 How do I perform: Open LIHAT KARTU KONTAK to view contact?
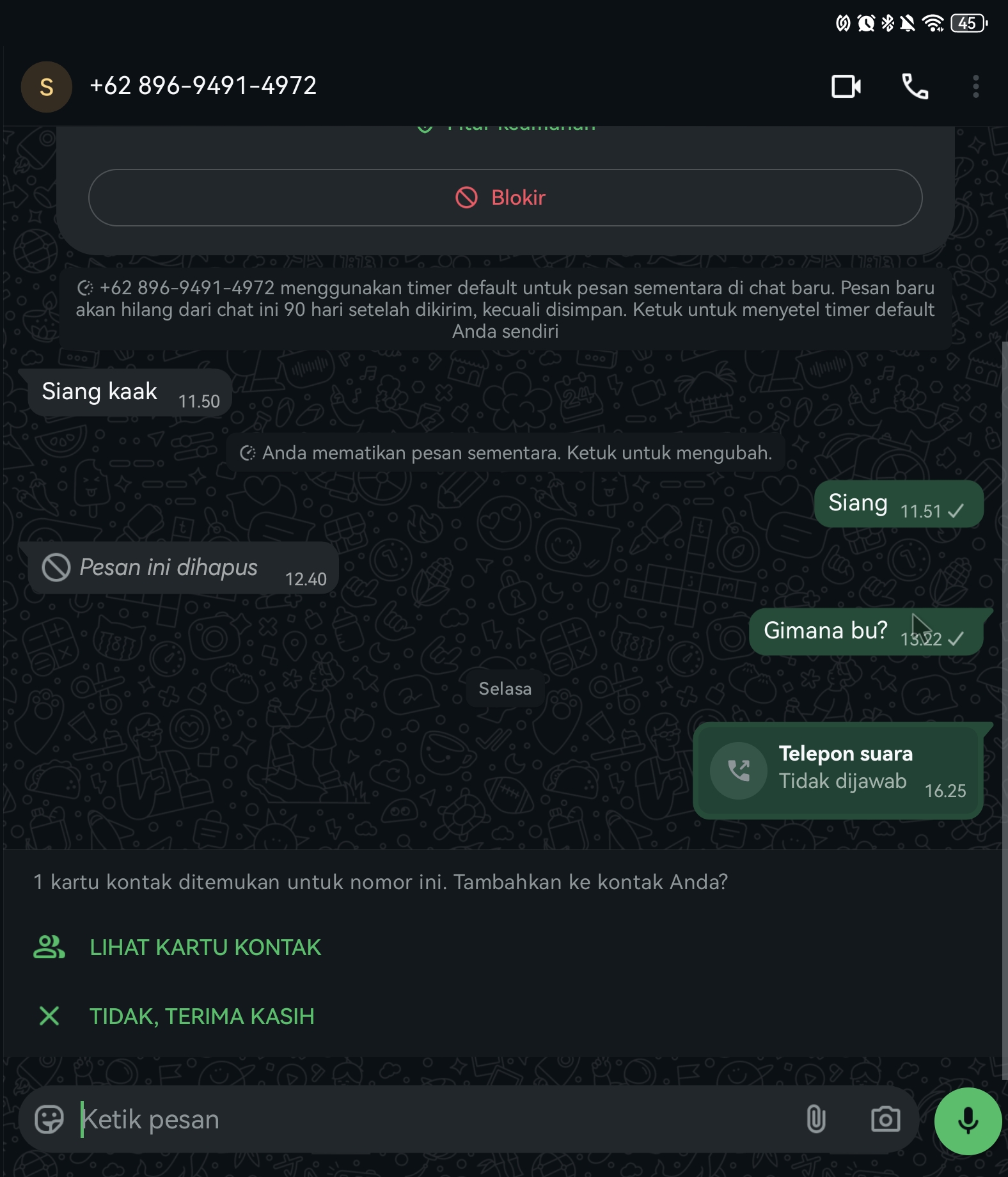click(205, 947)
